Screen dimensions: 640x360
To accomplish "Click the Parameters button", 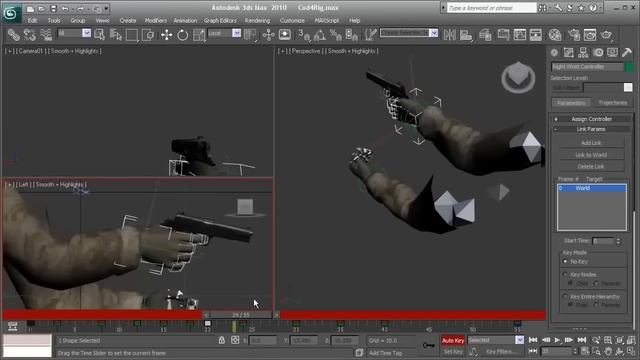I will (x=571, y=103).
